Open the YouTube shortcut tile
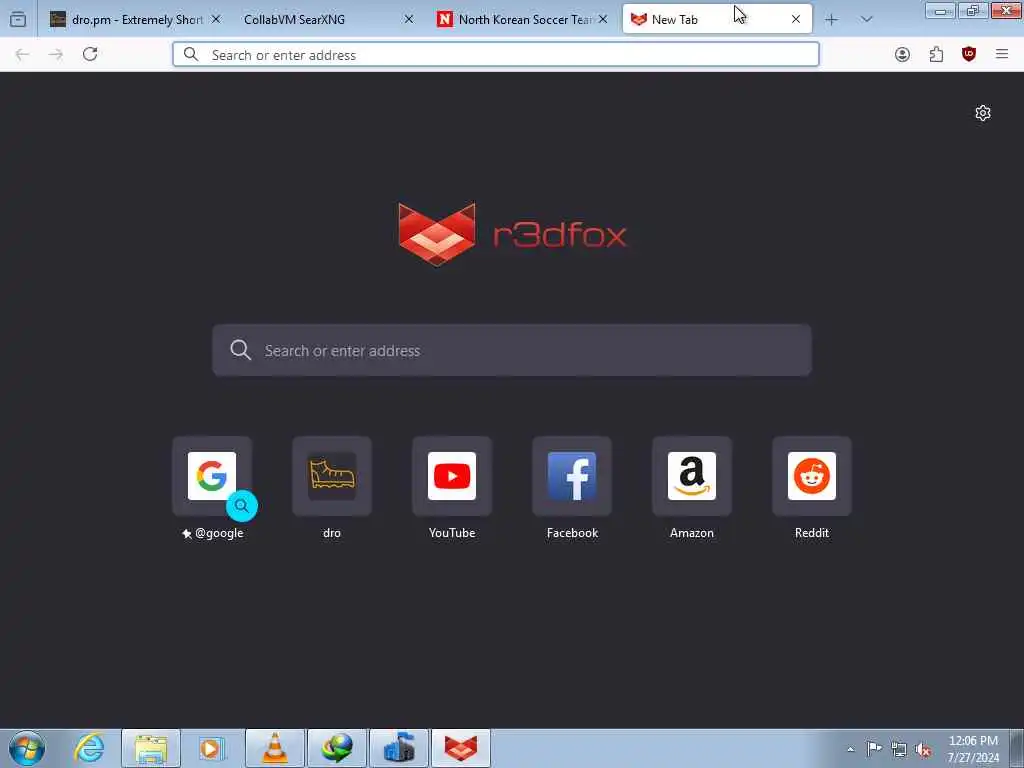The width and height of the screenshot is (1024, 768). (x=452, y=488)
